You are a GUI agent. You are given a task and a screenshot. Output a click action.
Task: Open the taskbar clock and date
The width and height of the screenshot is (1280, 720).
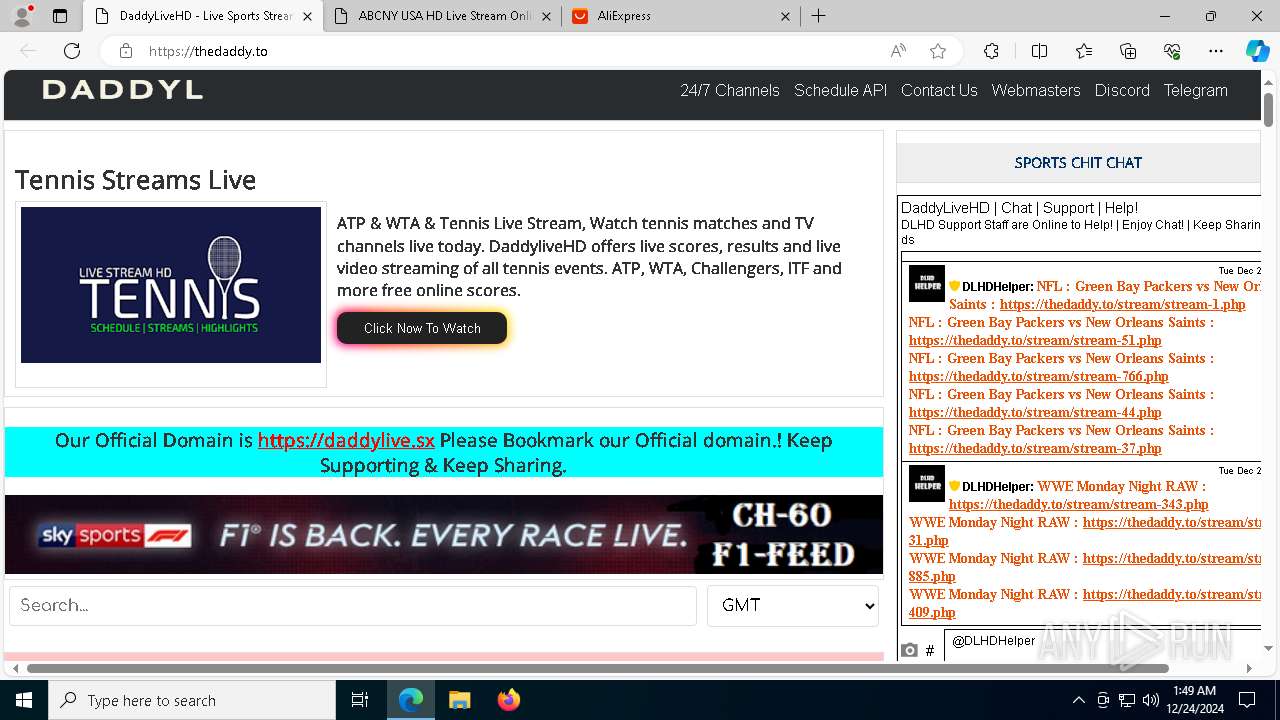point(1194,700)
